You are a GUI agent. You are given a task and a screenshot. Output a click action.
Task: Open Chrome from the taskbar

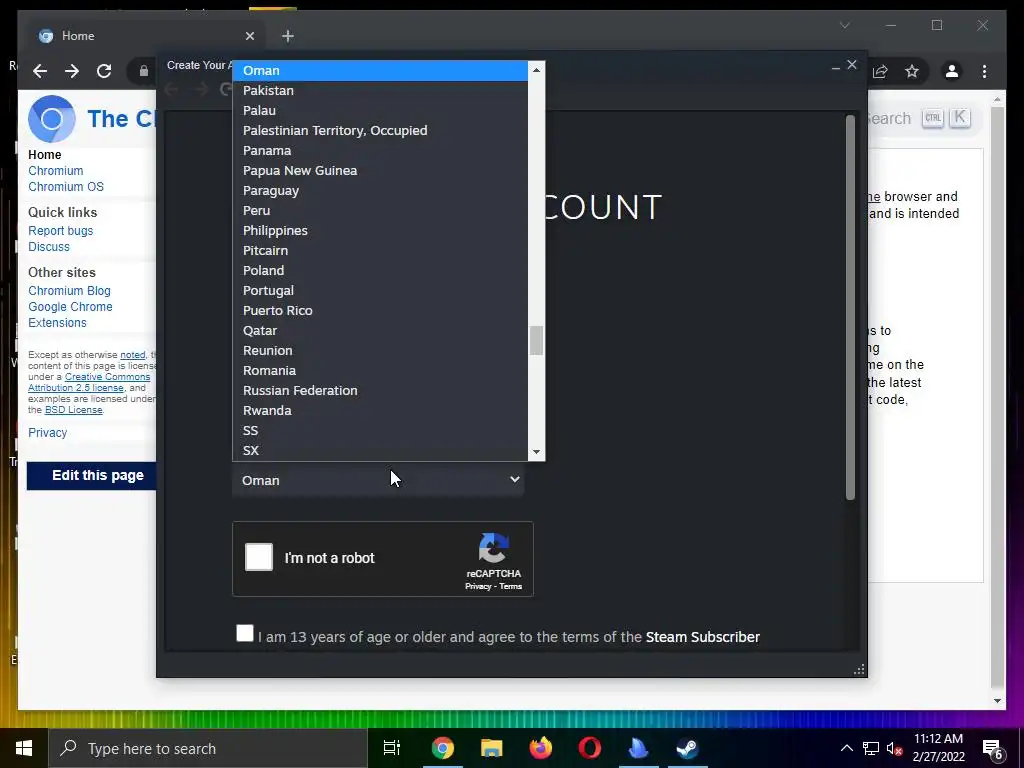point(443,748)
